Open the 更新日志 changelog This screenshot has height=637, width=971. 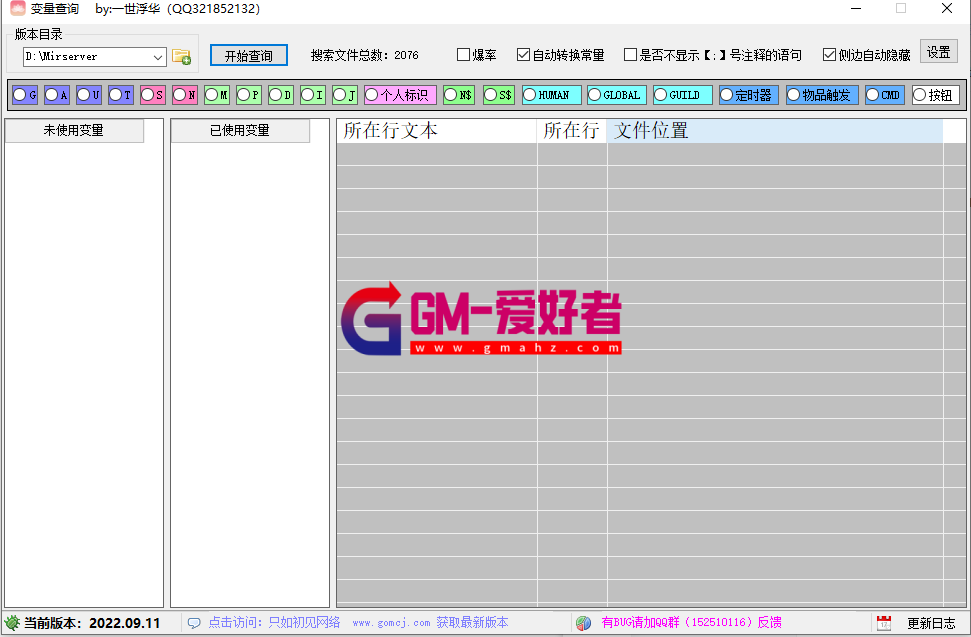coord(931,623)
